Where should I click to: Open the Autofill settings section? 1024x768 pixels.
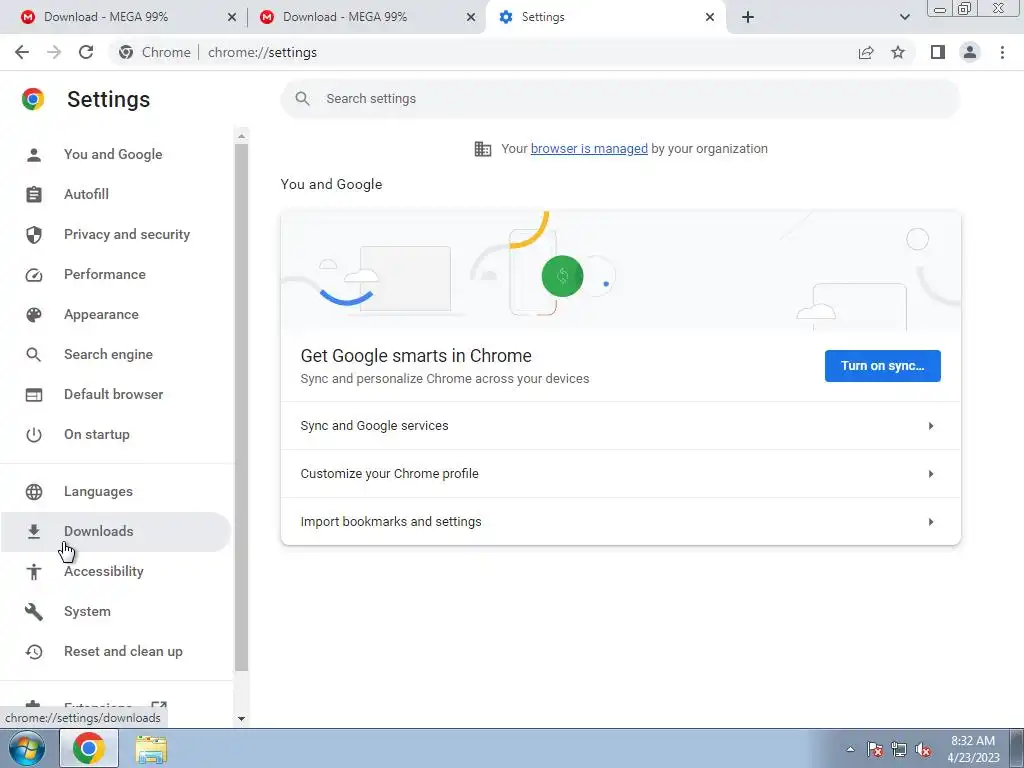86,195
